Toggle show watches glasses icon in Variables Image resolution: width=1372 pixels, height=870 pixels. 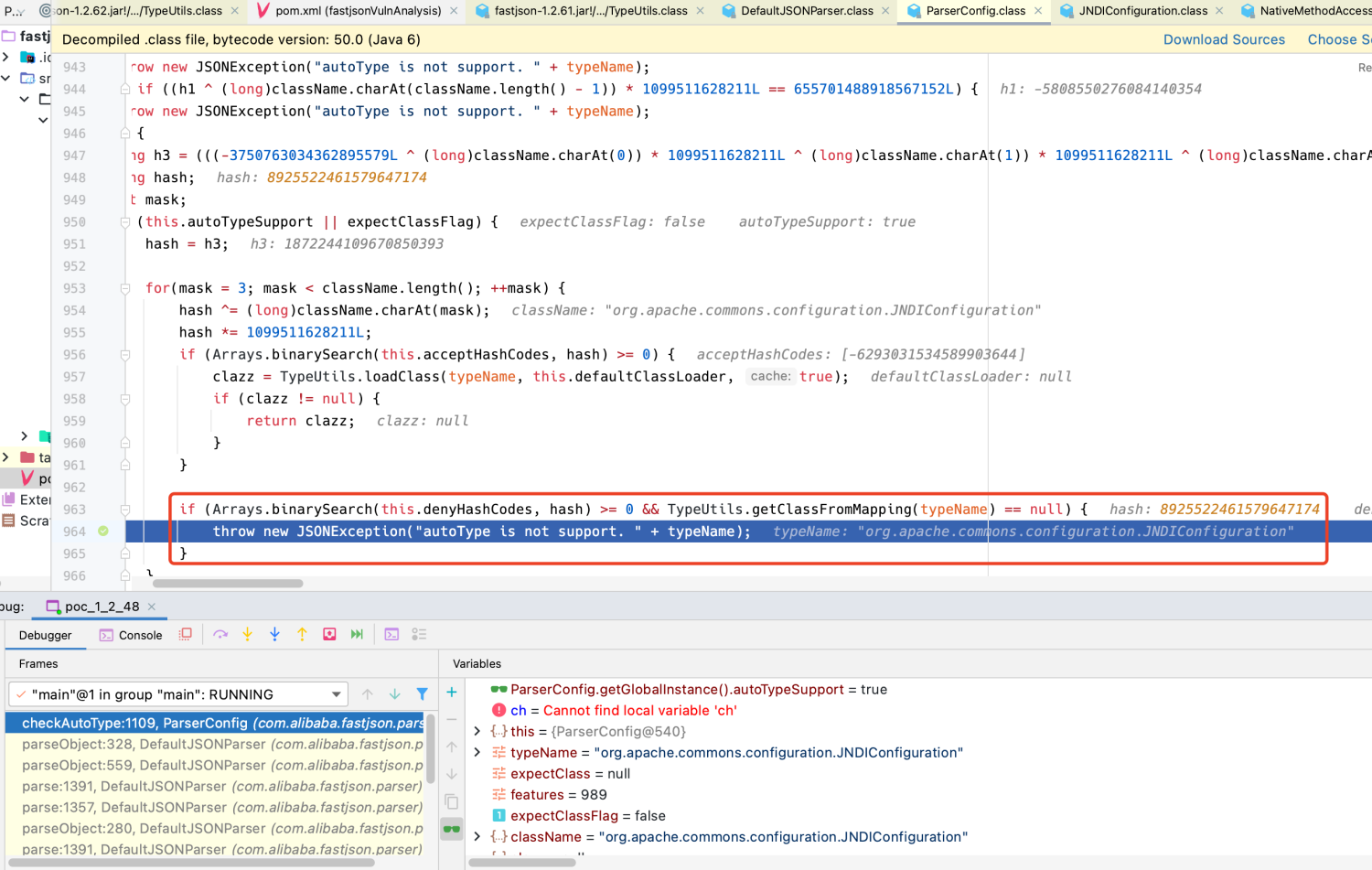click(x=452, y=830)
